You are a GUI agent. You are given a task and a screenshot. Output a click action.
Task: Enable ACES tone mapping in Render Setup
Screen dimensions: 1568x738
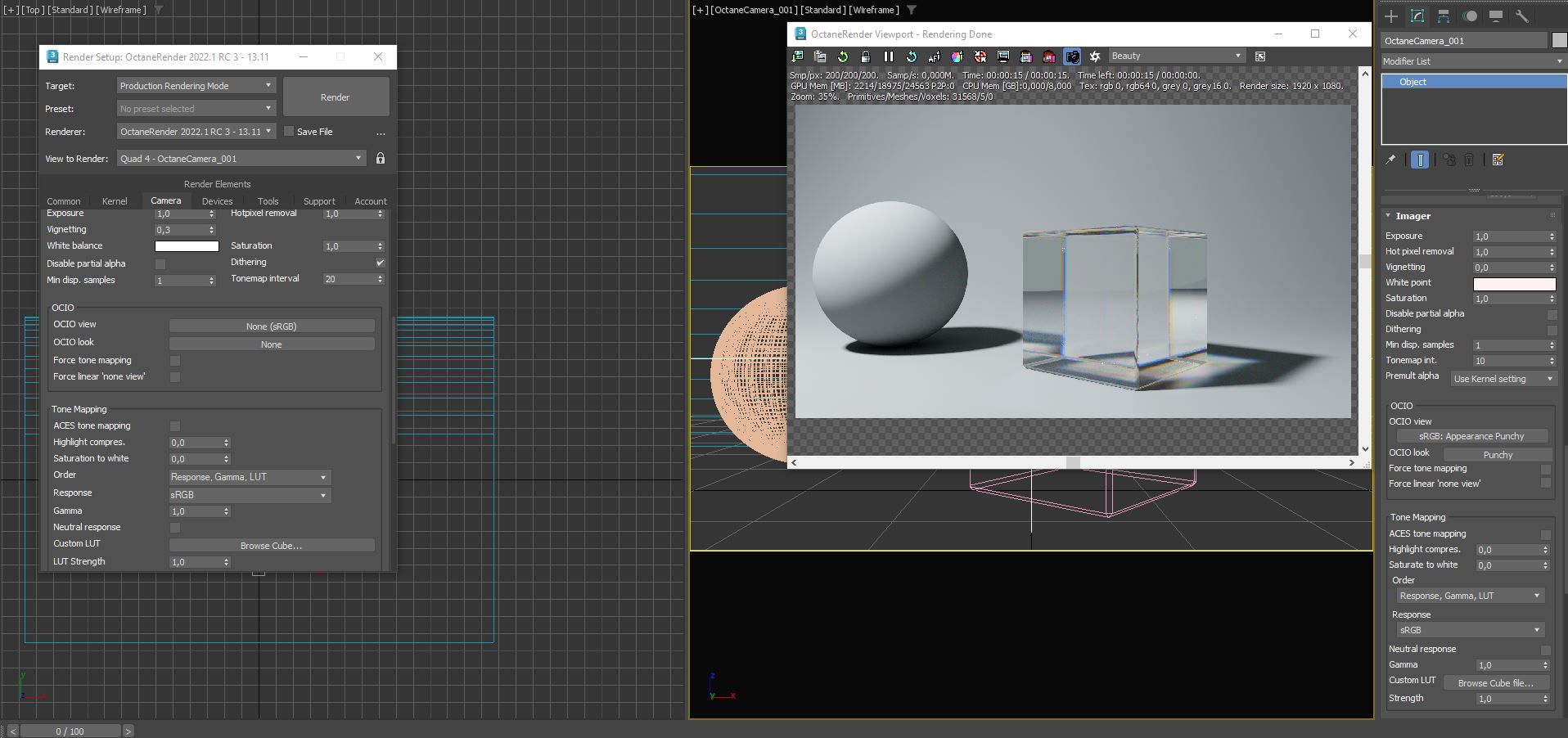[x=175, y=426]
